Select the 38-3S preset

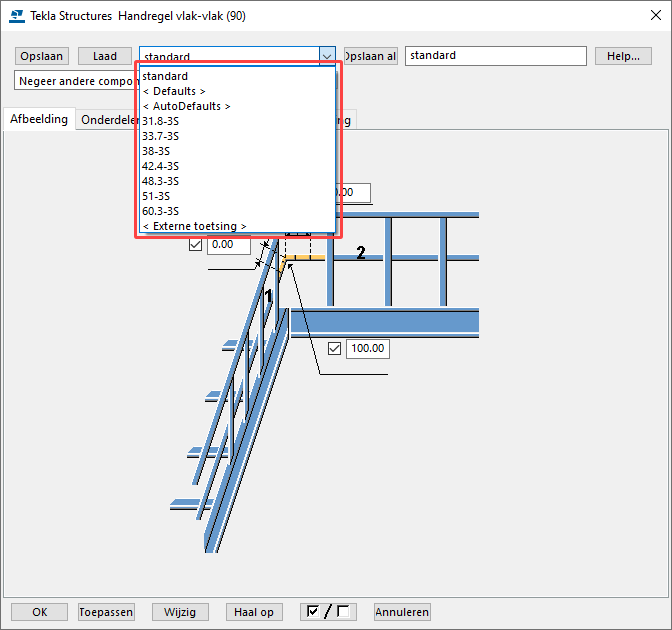237,151
